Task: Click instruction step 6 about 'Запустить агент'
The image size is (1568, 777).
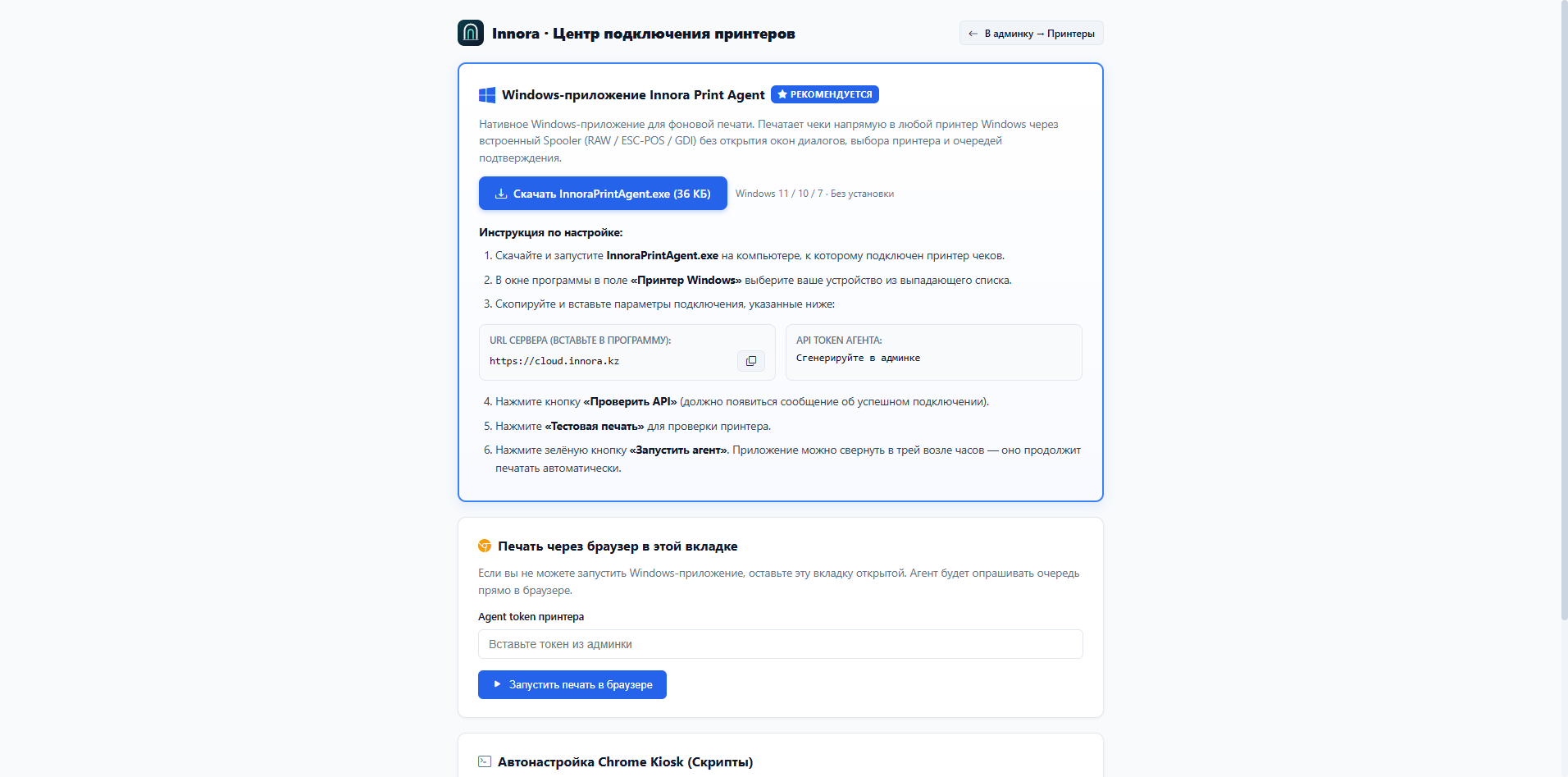Action: (x=788, y=459)
